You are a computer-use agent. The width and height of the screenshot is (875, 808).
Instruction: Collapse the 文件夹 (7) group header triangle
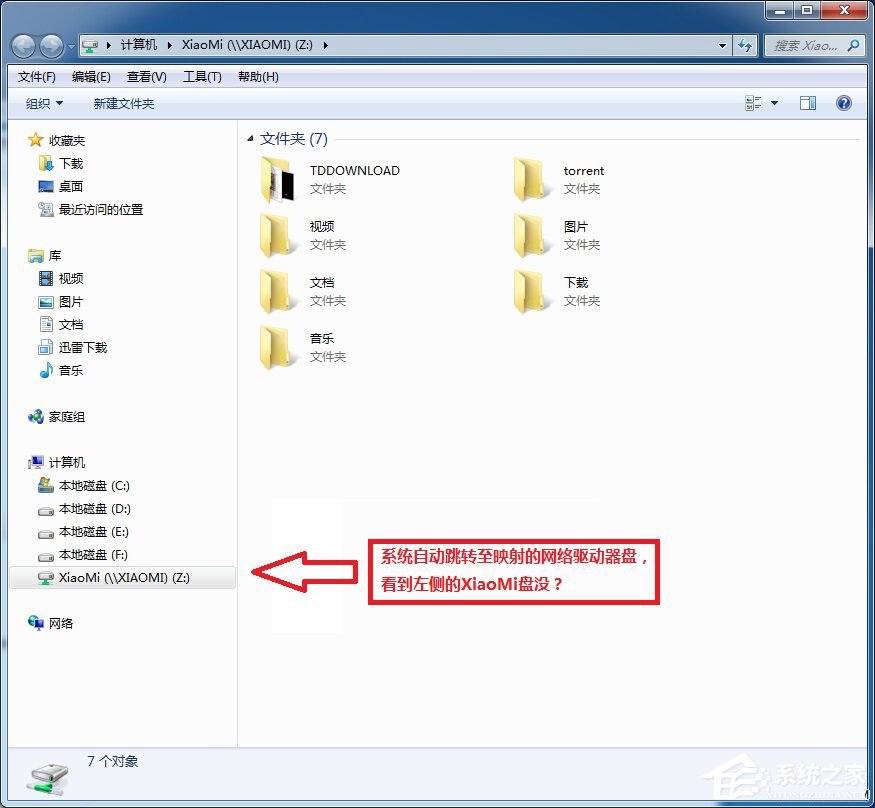[x=251, y=138]
